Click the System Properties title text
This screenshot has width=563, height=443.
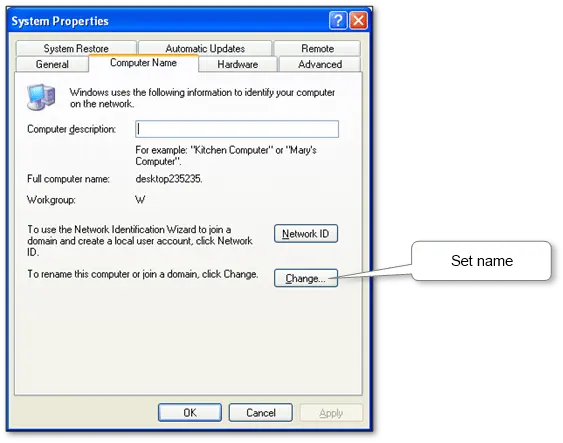click(60, 21)
